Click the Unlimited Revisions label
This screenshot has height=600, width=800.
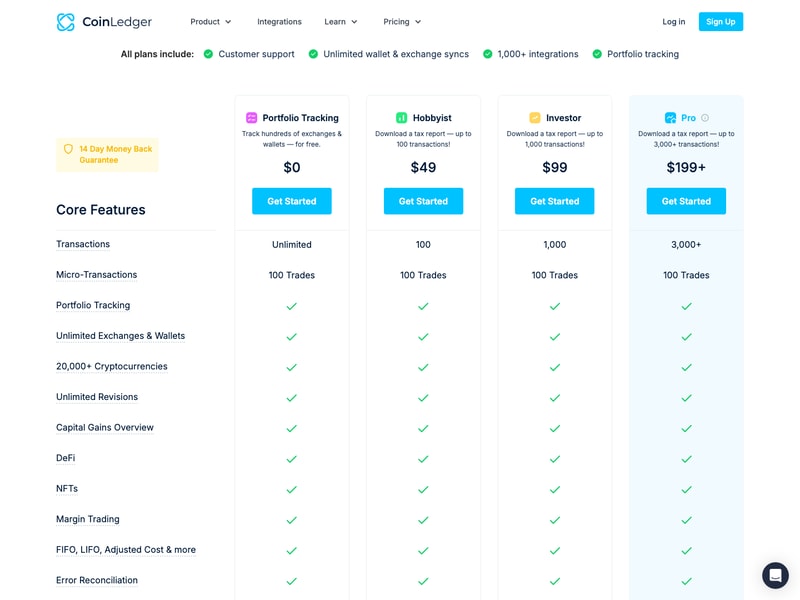97,397
